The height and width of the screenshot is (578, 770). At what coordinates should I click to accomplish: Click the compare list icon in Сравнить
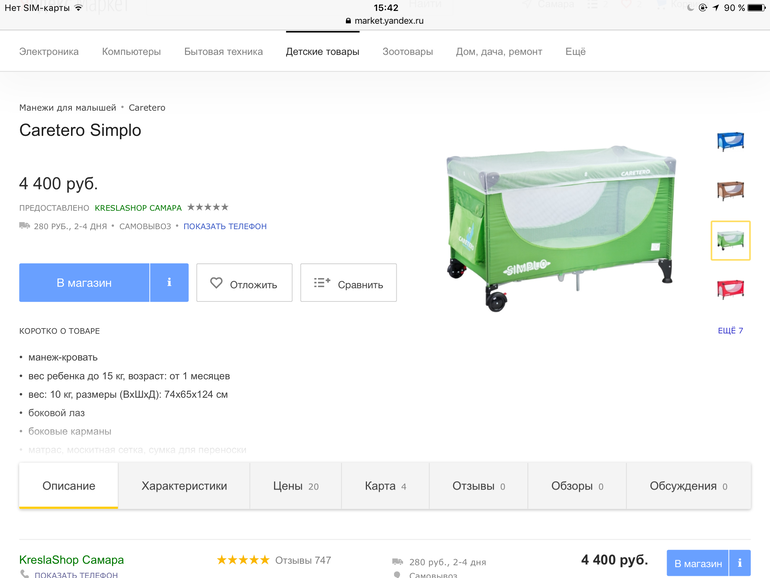point(321,283)
